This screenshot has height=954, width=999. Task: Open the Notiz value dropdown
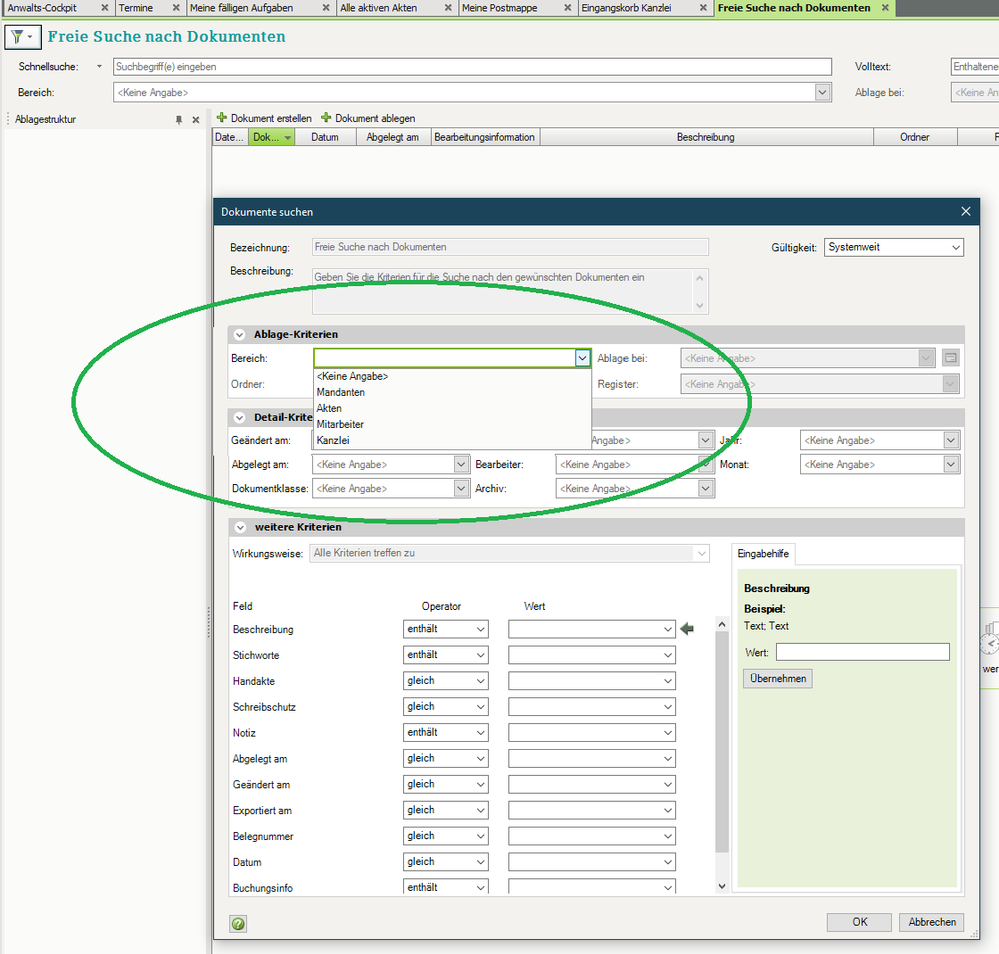click(591, 733)
